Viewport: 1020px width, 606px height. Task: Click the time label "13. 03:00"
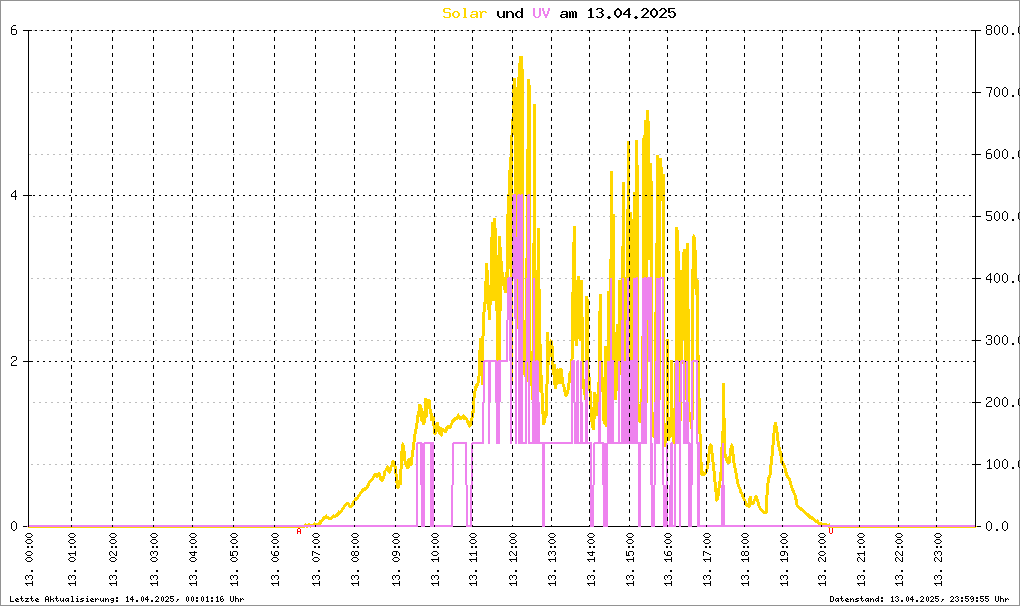click(x=154, y=560)
